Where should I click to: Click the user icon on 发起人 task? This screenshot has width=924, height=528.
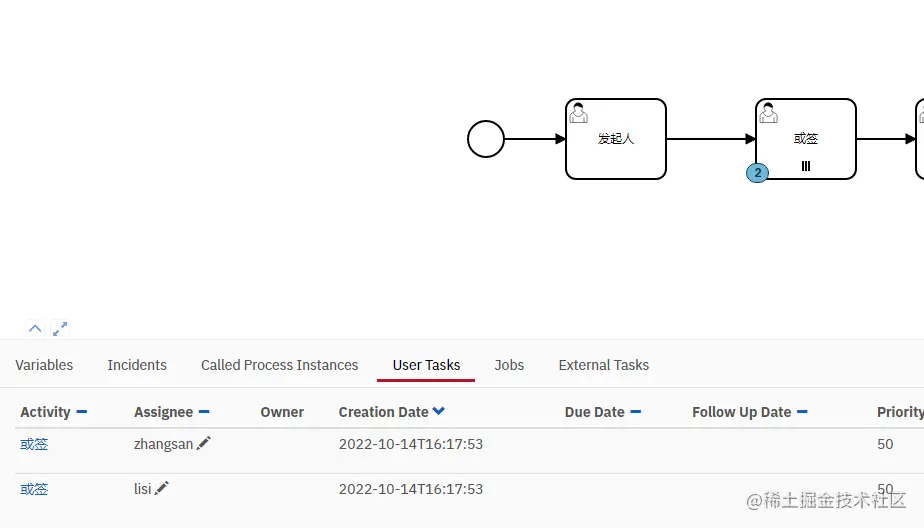point(578,113)
